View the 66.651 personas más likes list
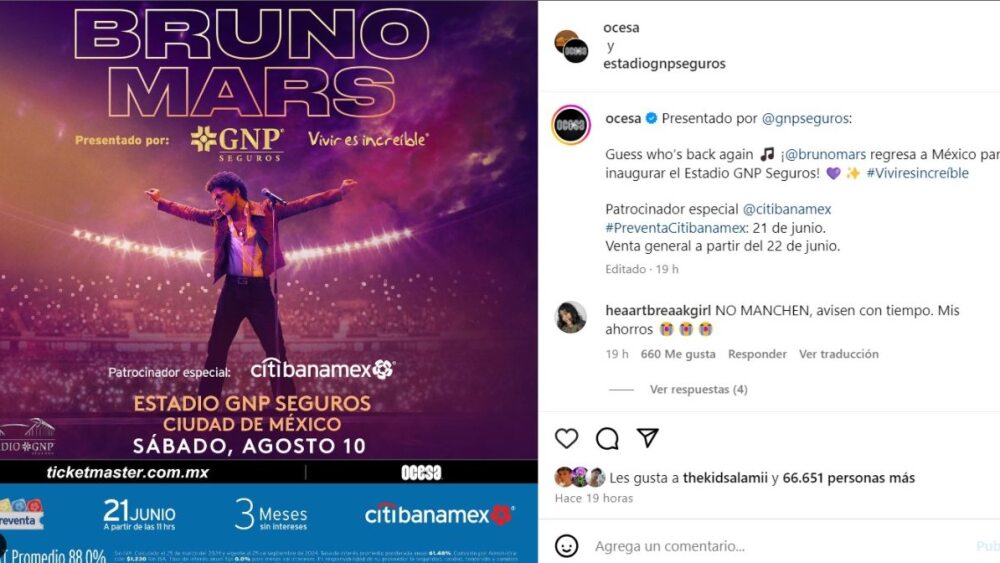Screen dimensions: 1000x563 coord(848,478)
